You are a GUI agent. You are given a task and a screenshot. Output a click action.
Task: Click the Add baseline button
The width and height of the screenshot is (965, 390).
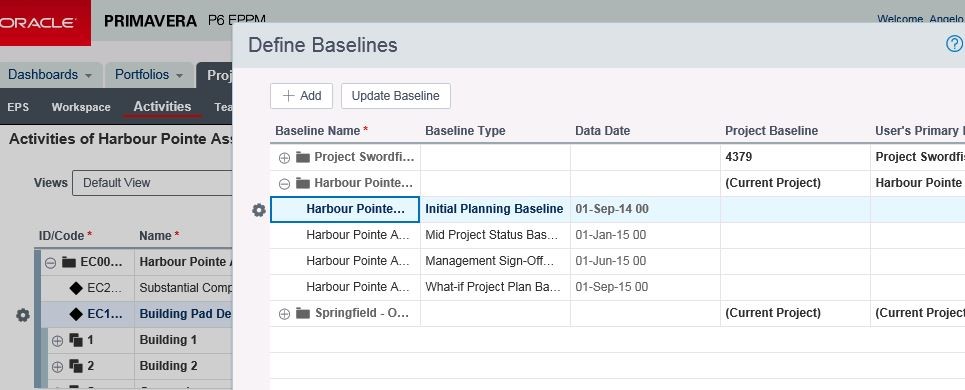[302, 96]
